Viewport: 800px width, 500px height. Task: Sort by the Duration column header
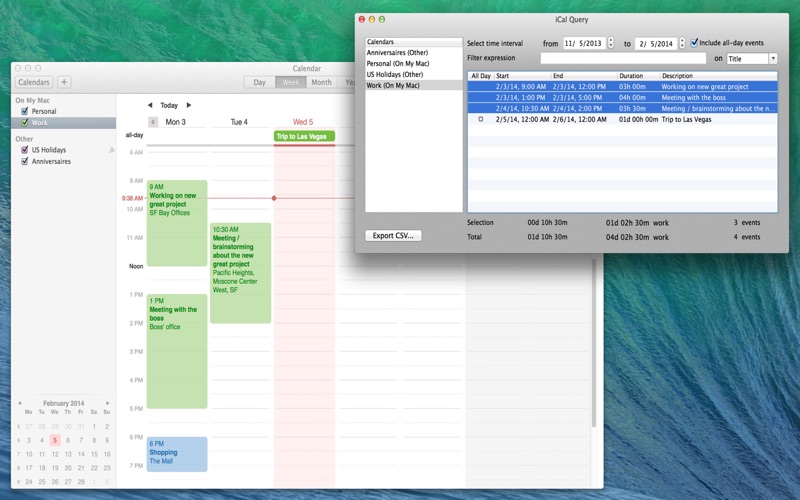[638, 76]
